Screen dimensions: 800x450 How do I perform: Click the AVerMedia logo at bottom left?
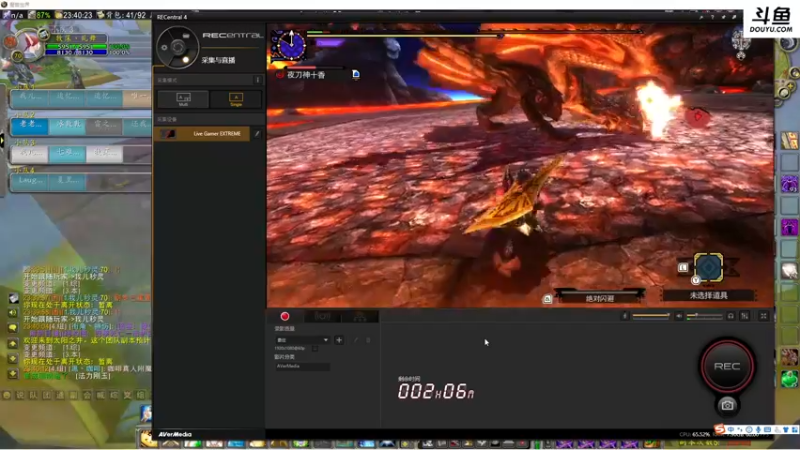pos(175,435)
